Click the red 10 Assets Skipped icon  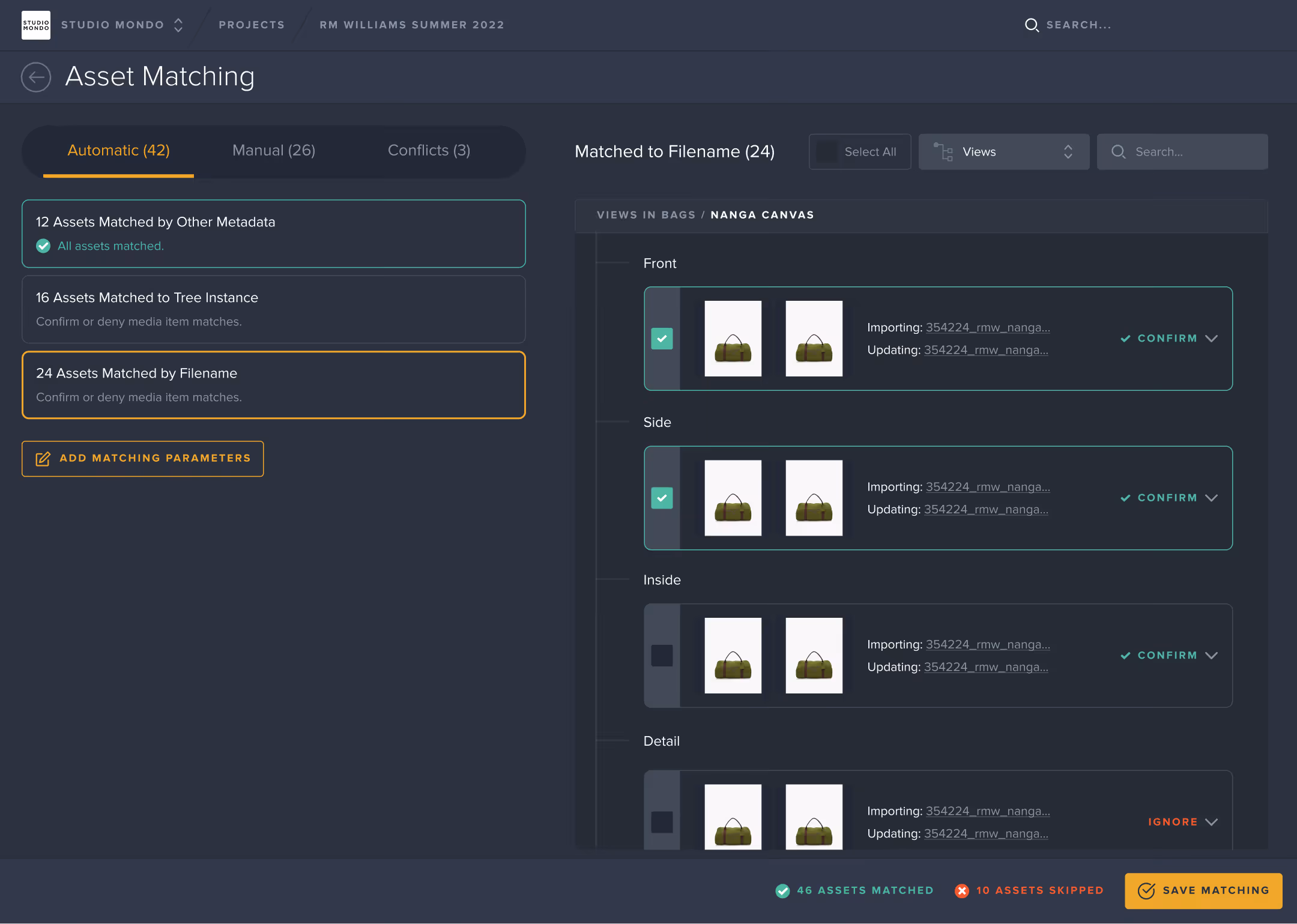962,891
